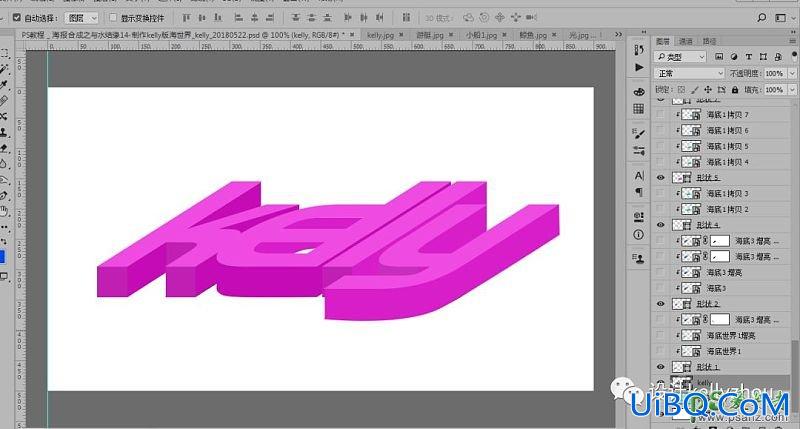Enable the 显示变换控件 checkbox

pyautogui.click(x=113, y=18)
